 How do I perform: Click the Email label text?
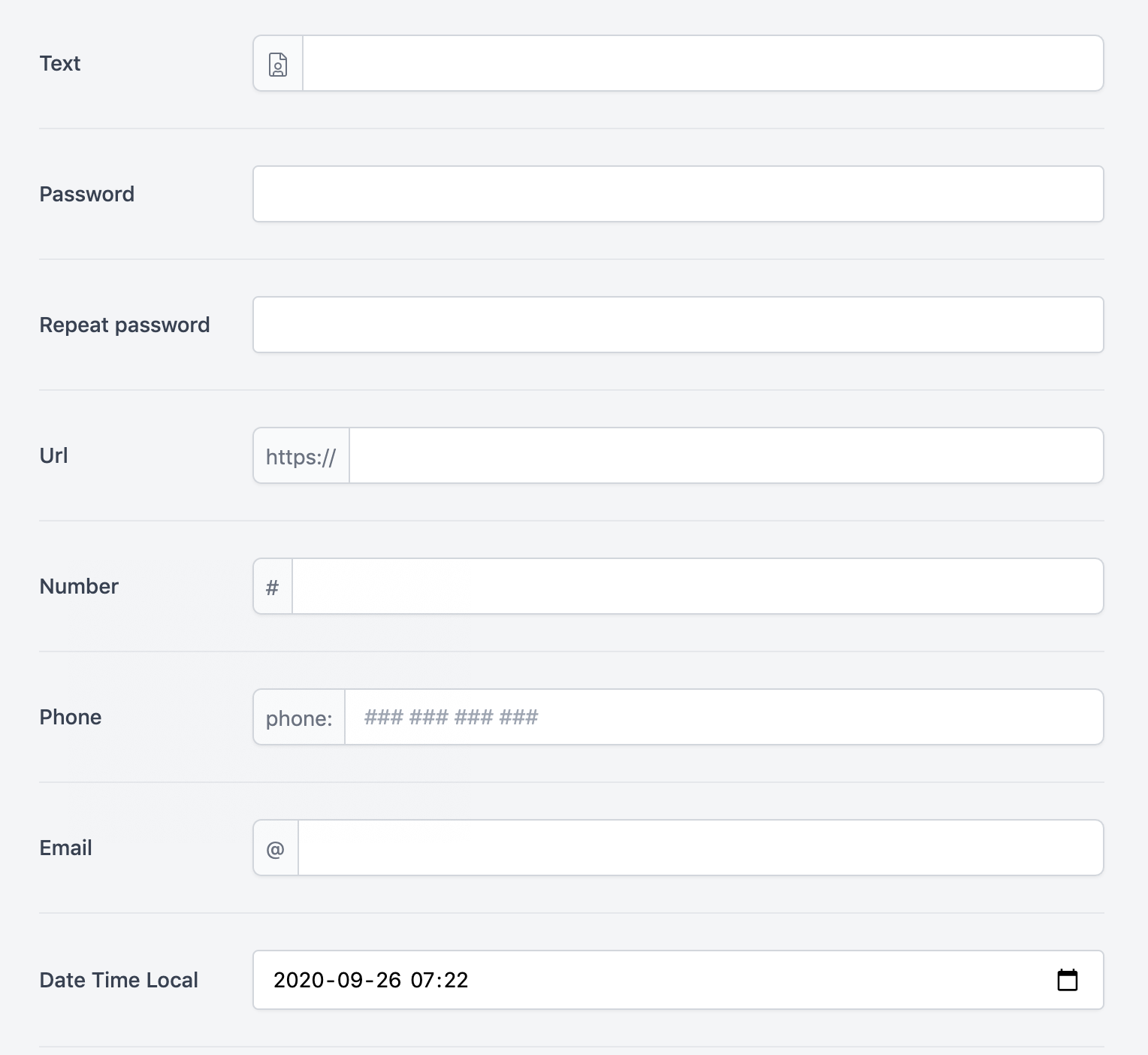click(x=65, y=848)
